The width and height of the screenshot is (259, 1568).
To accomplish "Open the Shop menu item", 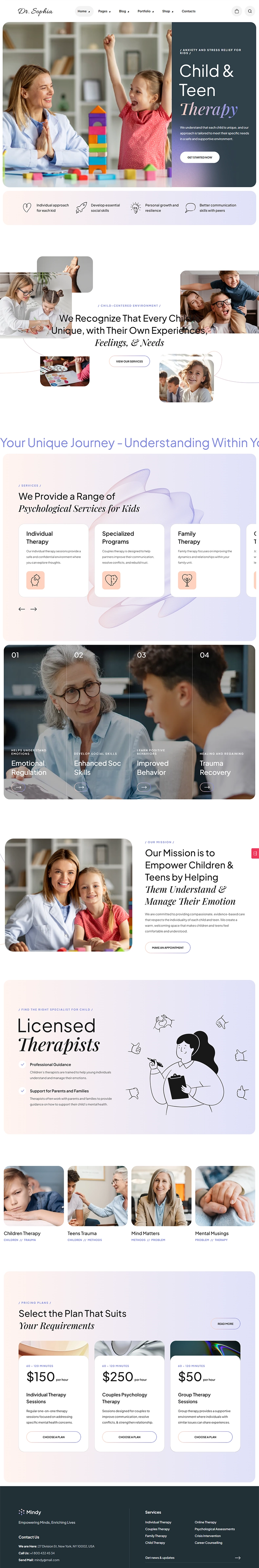I will [167, 11].
